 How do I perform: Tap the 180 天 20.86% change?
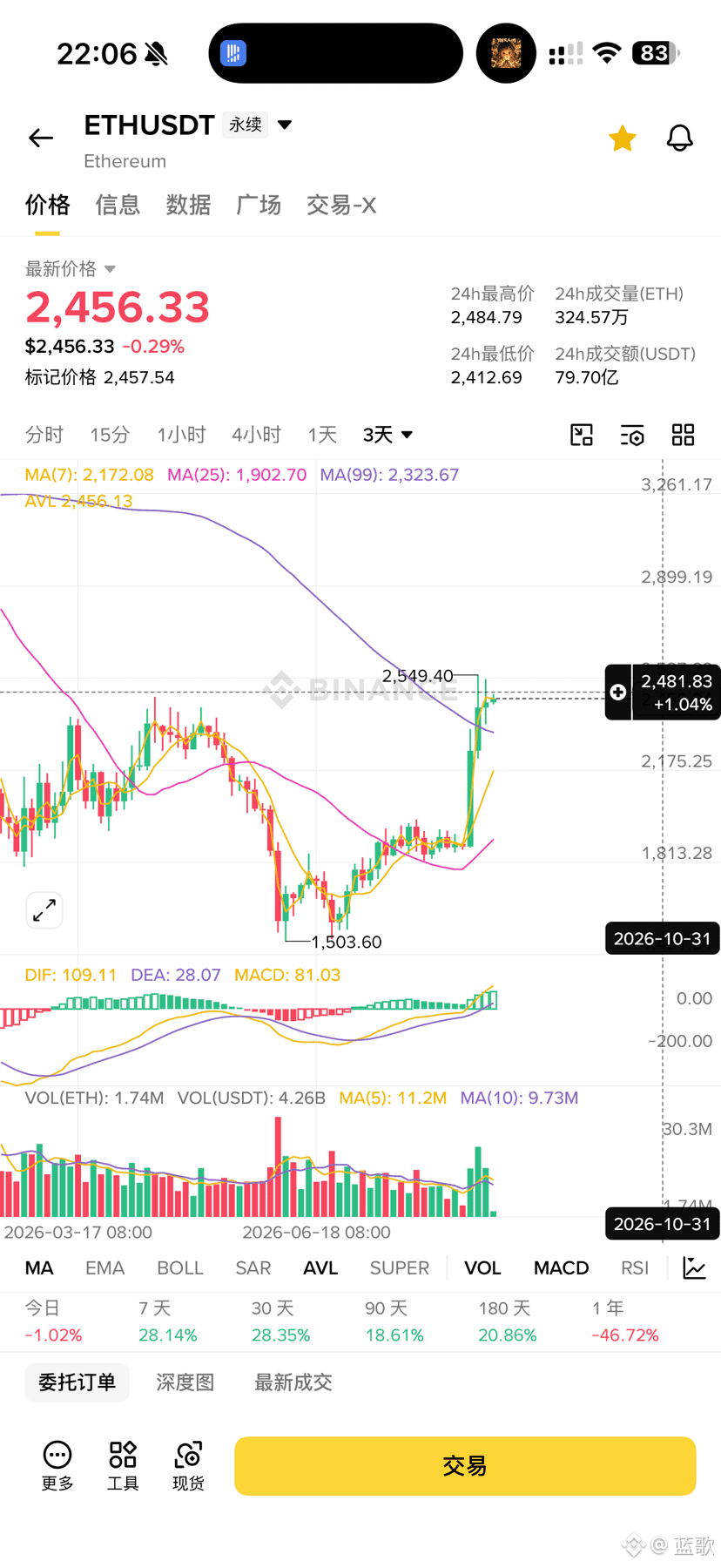[x=508, y=1321]
